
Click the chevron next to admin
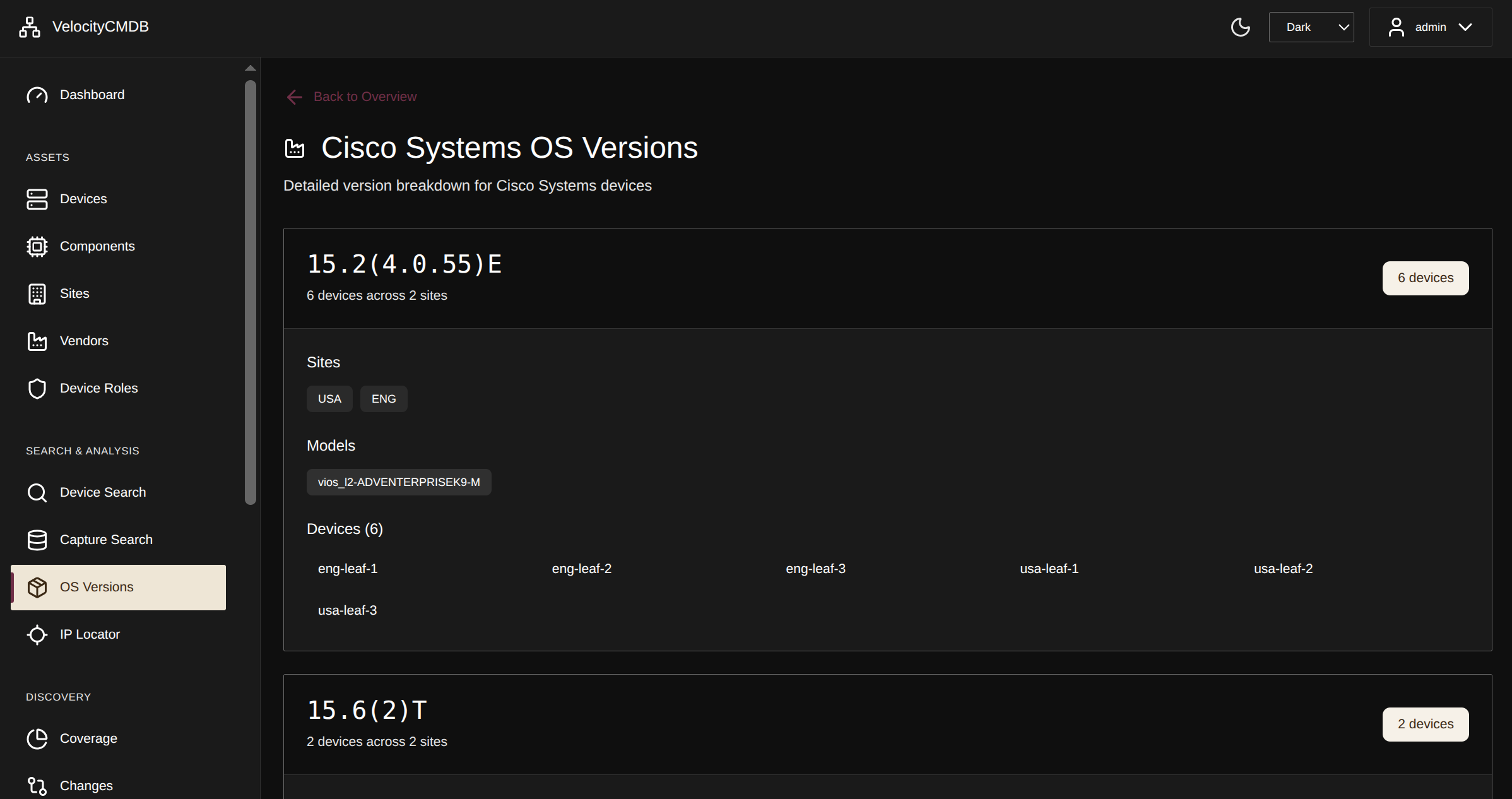pyautogui.click(x=1465, y=27)
